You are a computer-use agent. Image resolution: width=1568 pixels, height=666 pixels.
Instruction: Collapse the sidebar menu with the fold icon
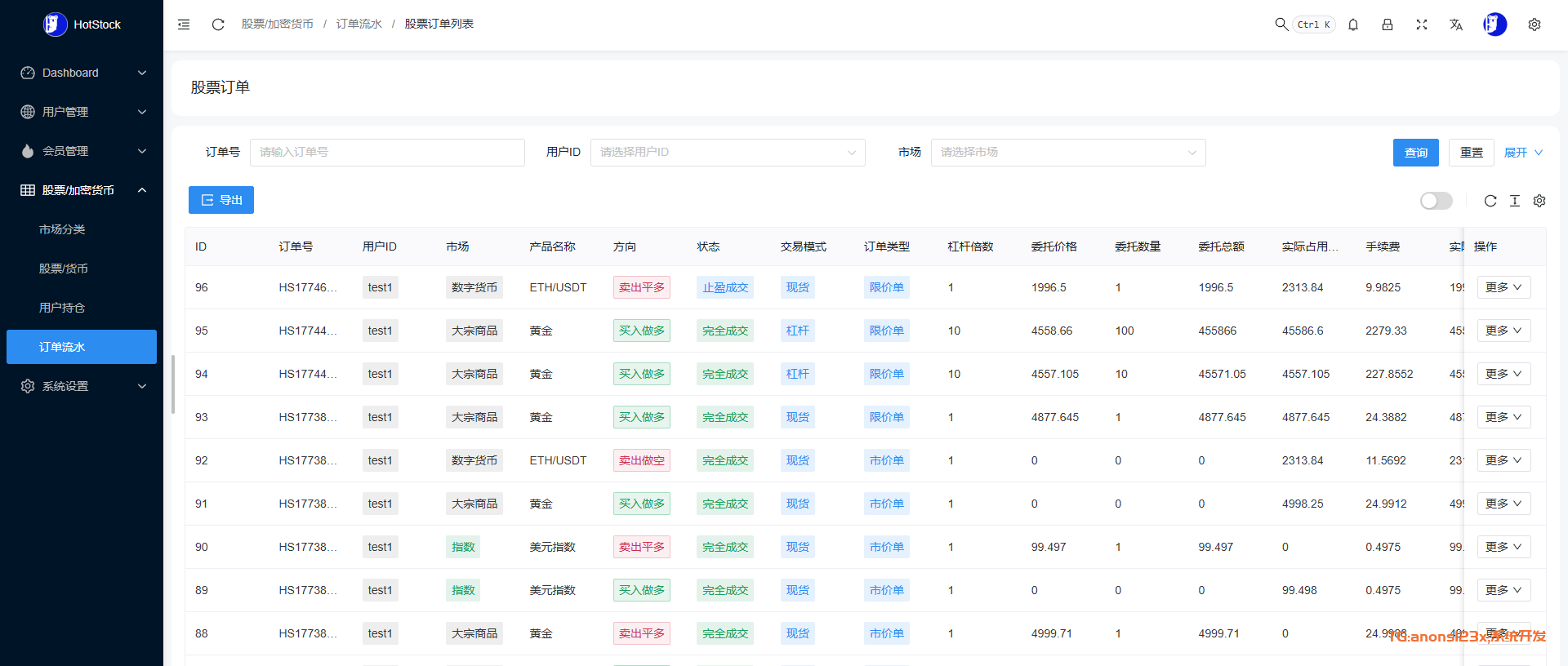184,24
